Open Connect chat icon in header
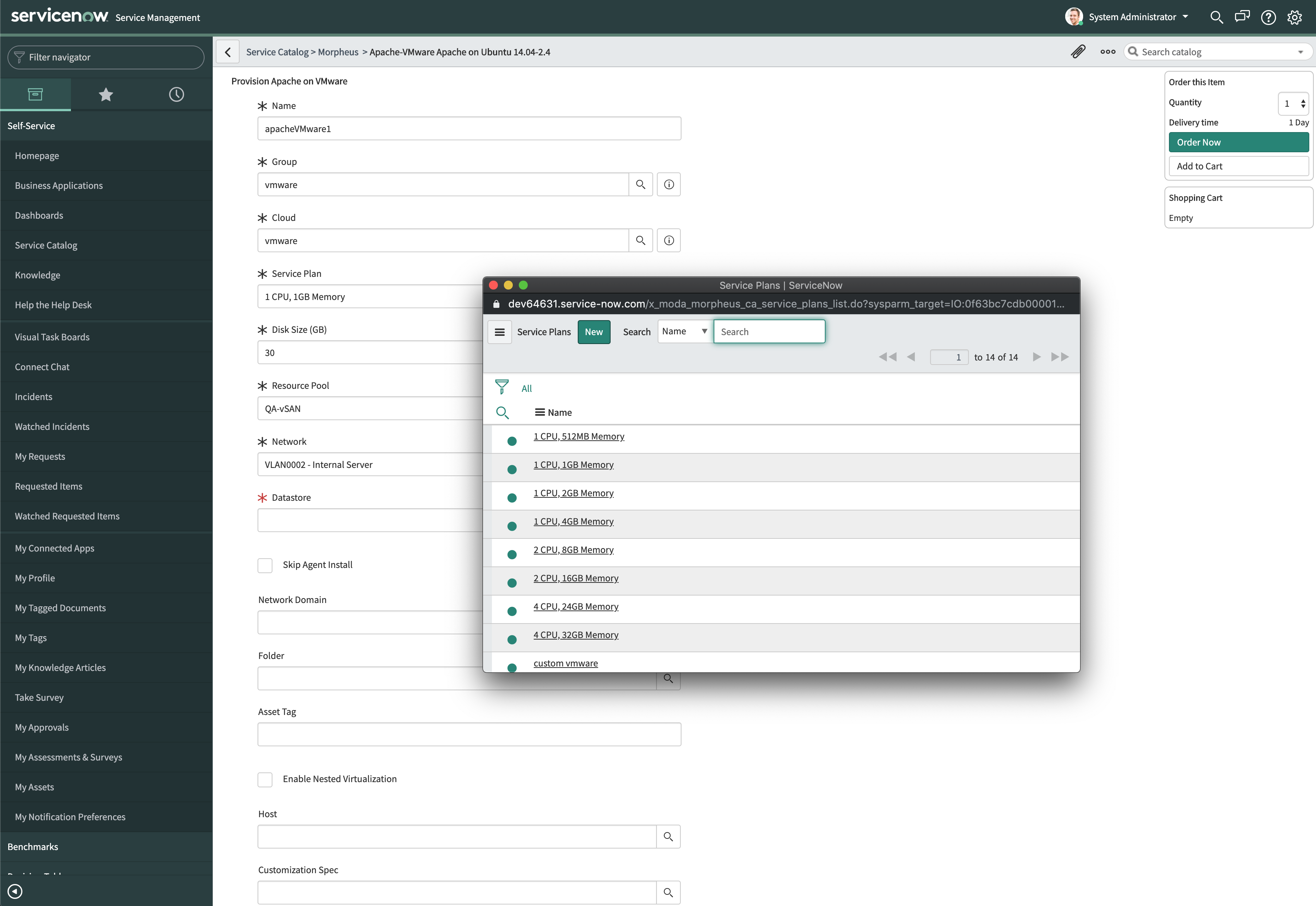Viewport: 1316px width, 906px height. point(1242,17)
